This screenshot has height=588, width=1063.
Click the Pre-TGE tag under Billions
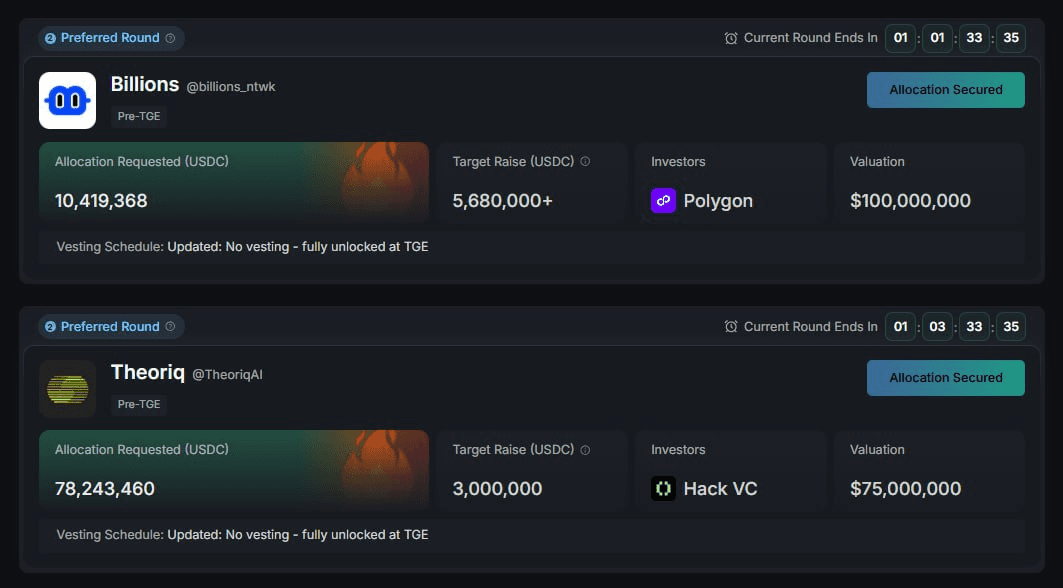(139, 116)
